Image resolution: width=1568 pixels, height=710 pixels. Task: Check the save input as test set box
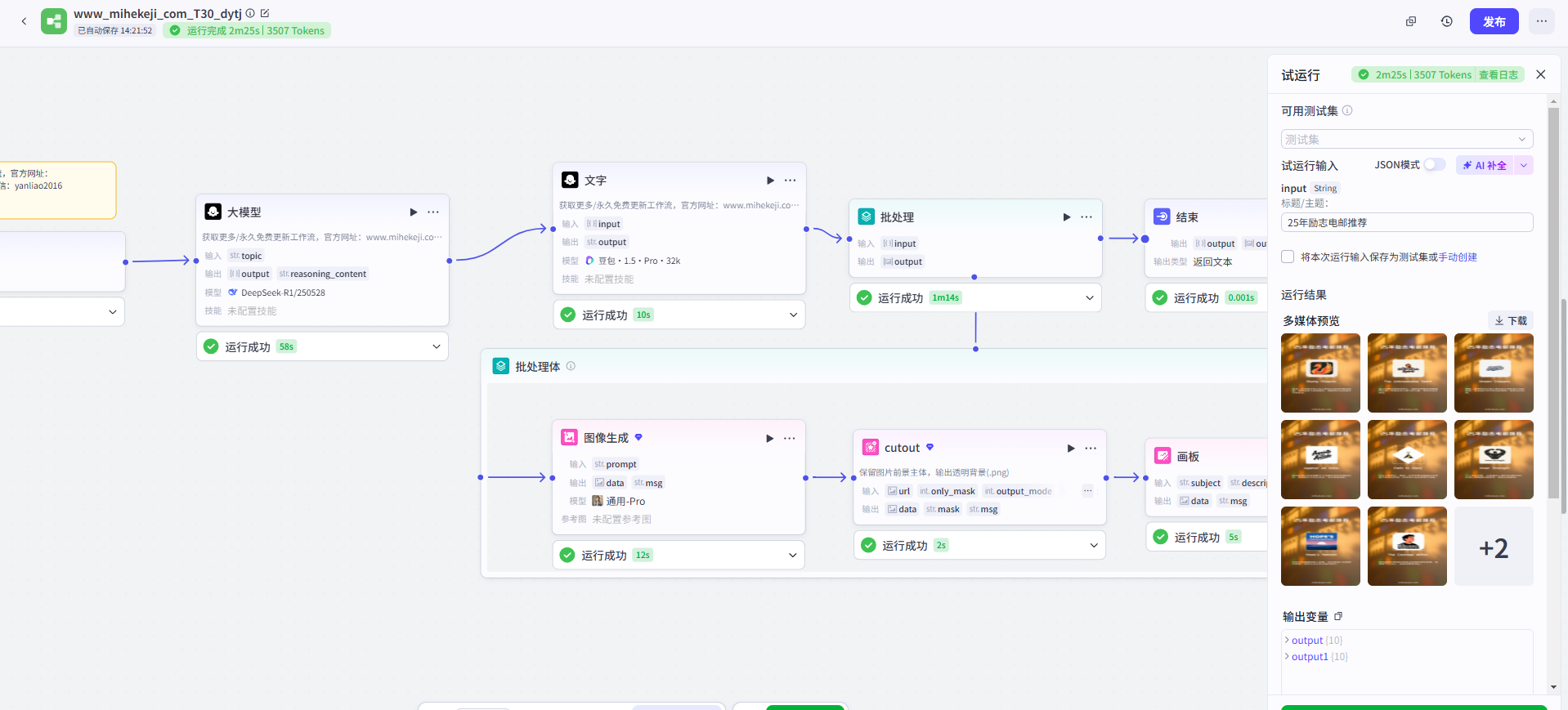(1288, 257)
